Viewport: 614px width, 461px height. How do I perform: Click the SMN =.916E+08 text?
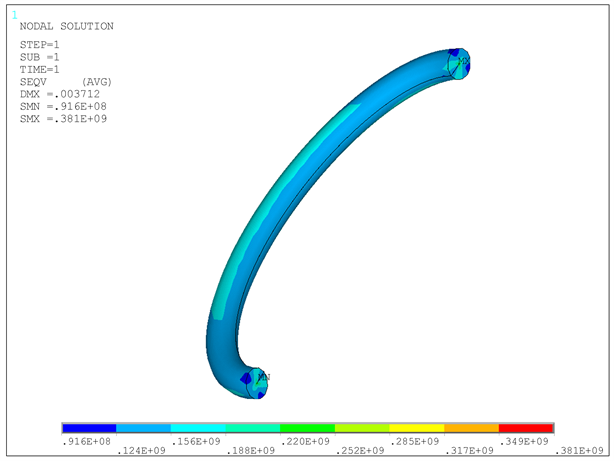(63, 107)
